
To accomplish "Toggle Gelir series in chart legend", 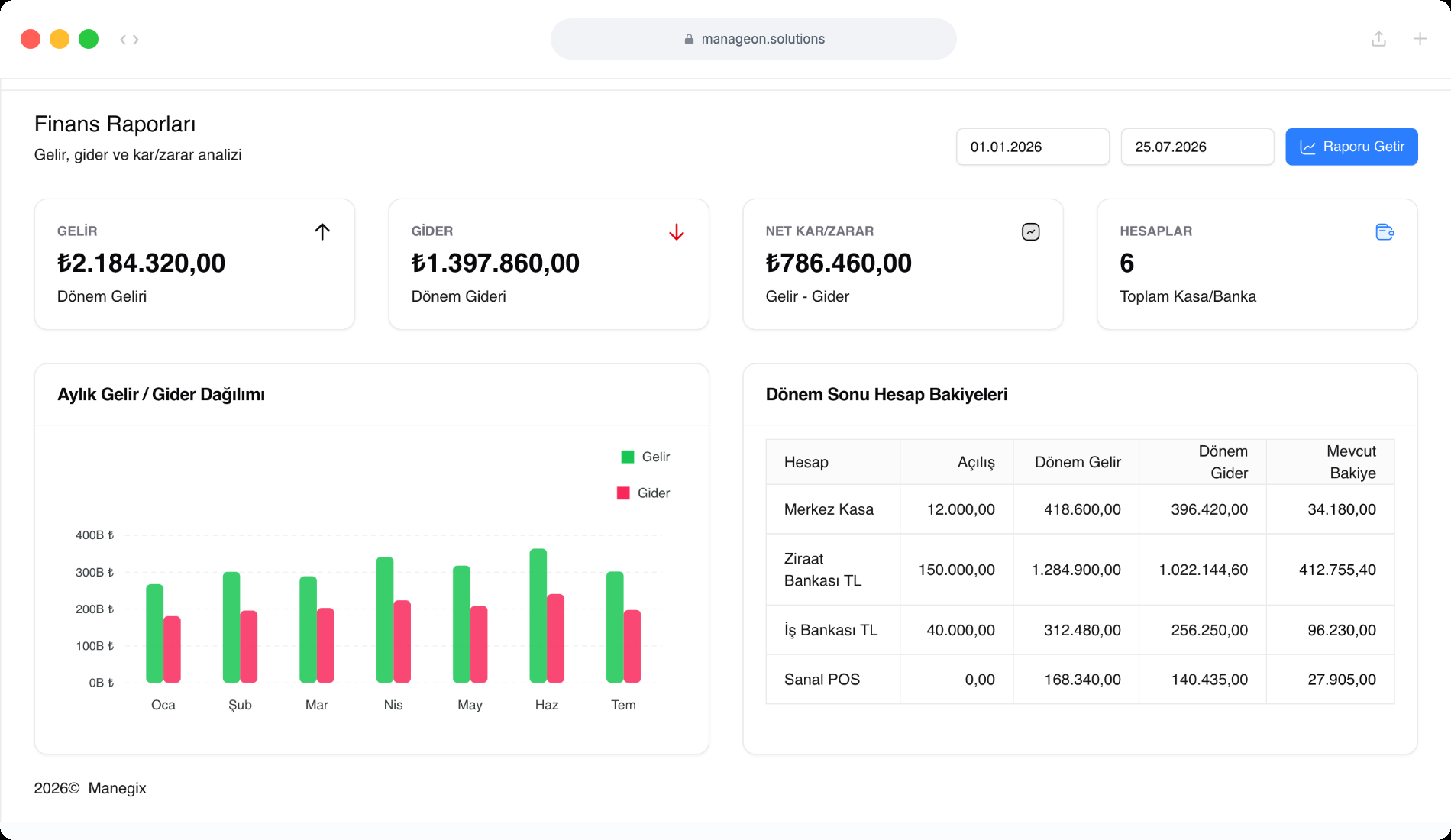I will pyautogui.click(x=645, y=457).
